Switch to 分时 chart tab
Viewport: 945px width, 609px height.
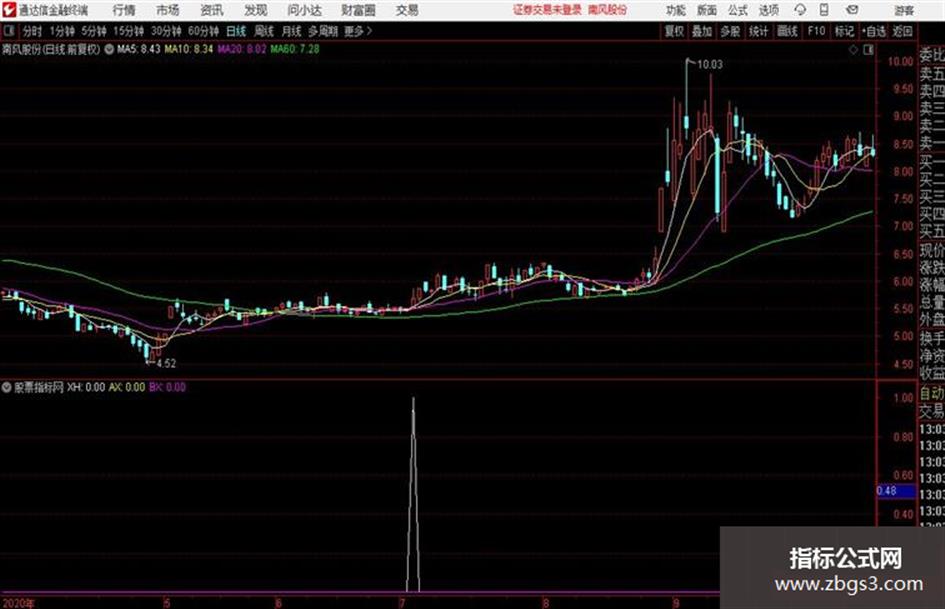tap(32, 31)
